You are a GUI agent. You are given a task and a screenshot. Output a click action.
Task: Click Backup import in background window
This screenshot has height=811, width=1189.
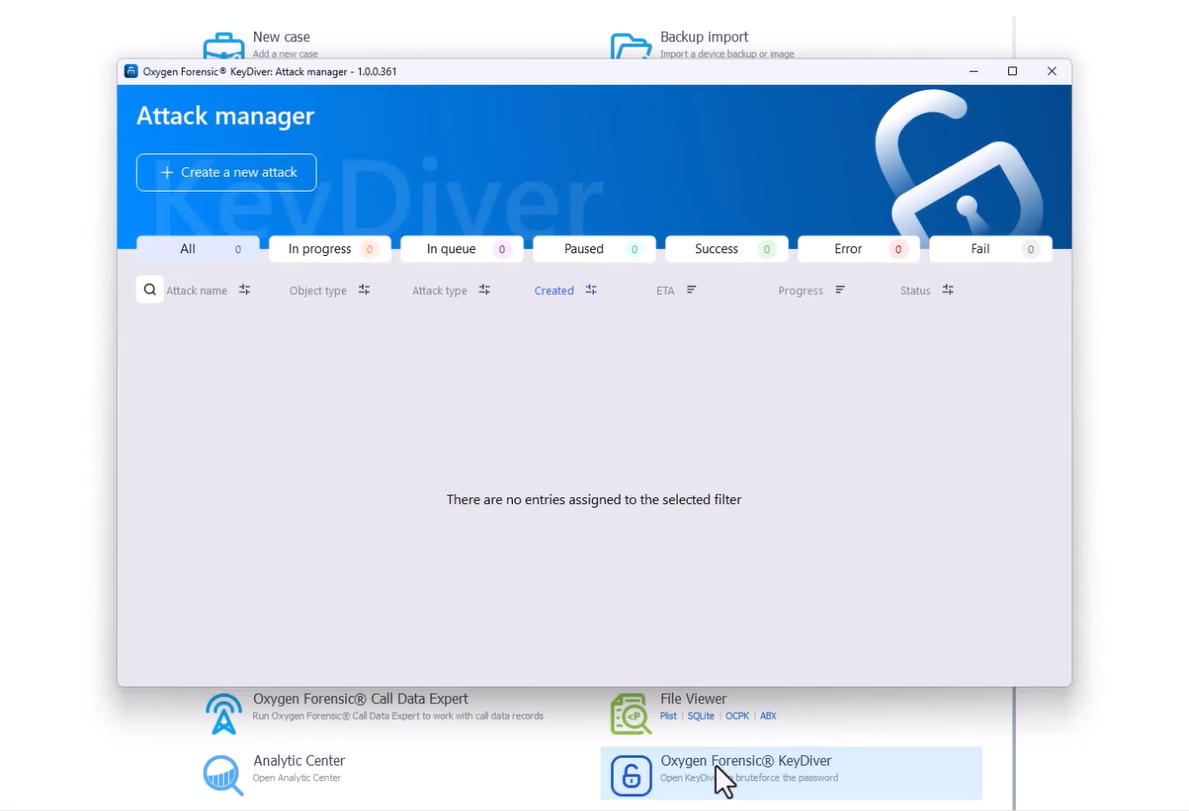[704, 36]
